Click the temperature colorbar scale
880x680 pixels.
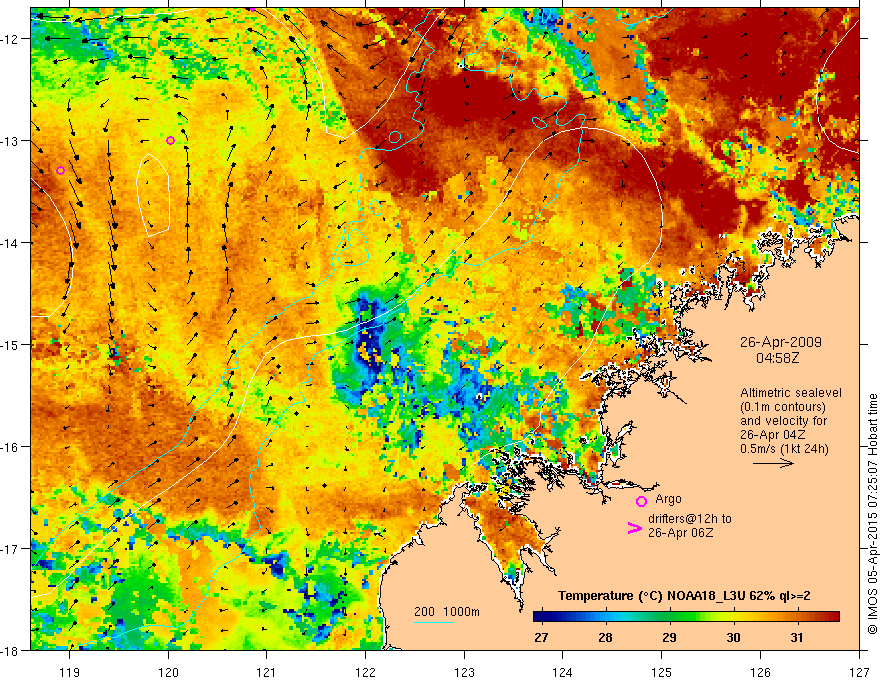coord(686,617)
